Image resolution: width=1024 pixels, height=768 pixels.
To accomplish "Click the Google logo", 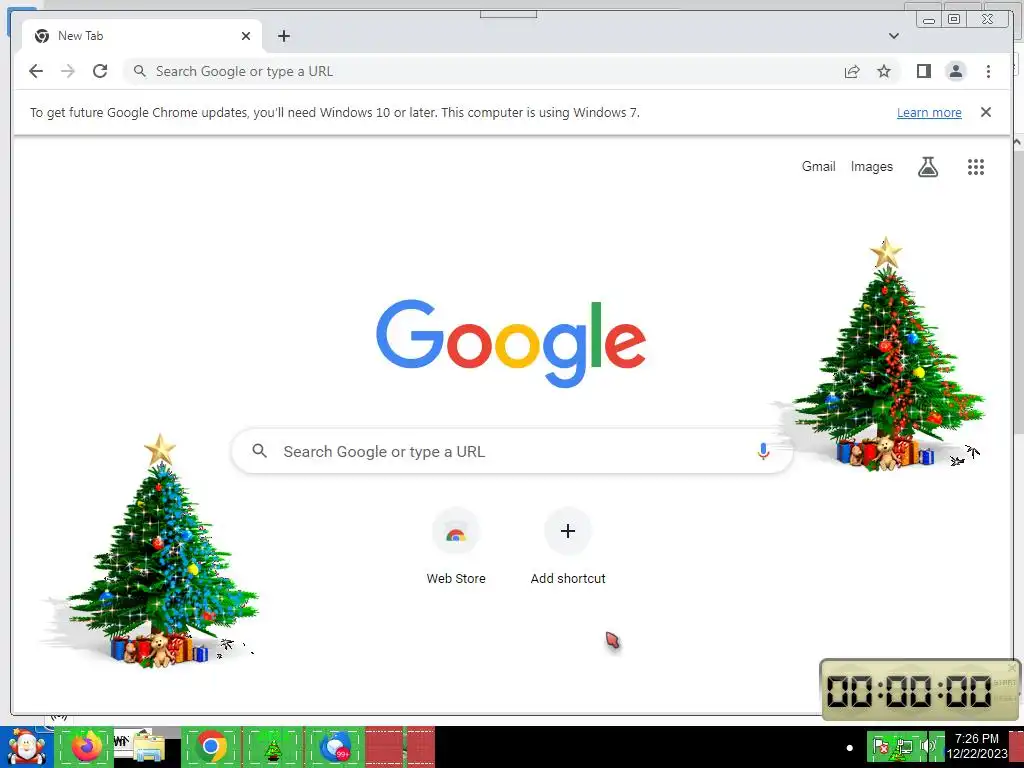I will 511,343.
